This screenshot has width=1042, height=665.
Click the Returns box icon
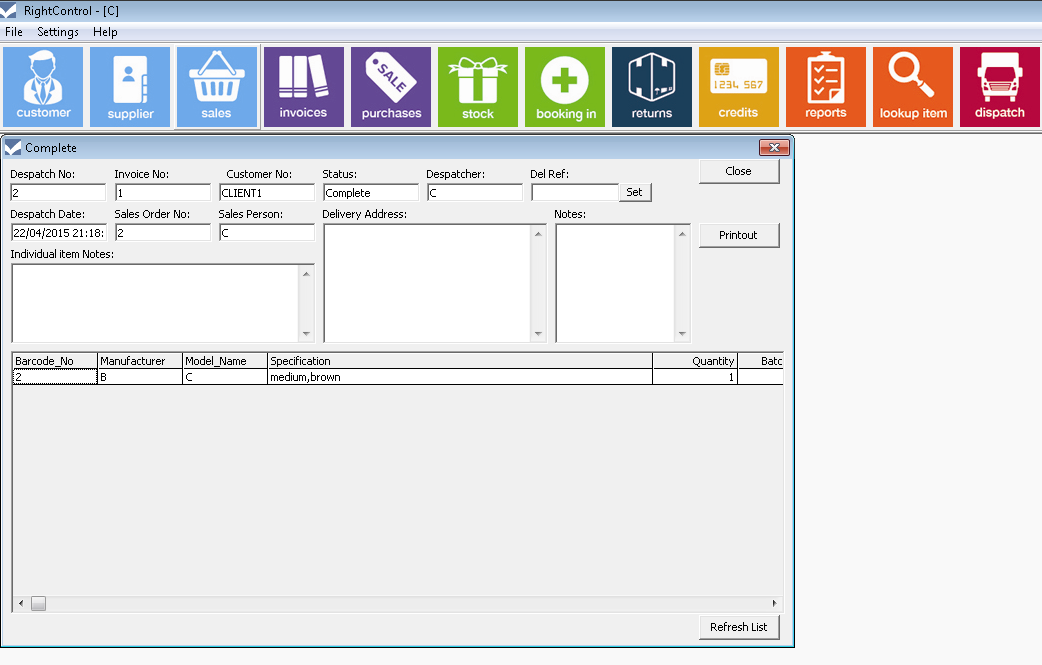(x=652, y=87)
